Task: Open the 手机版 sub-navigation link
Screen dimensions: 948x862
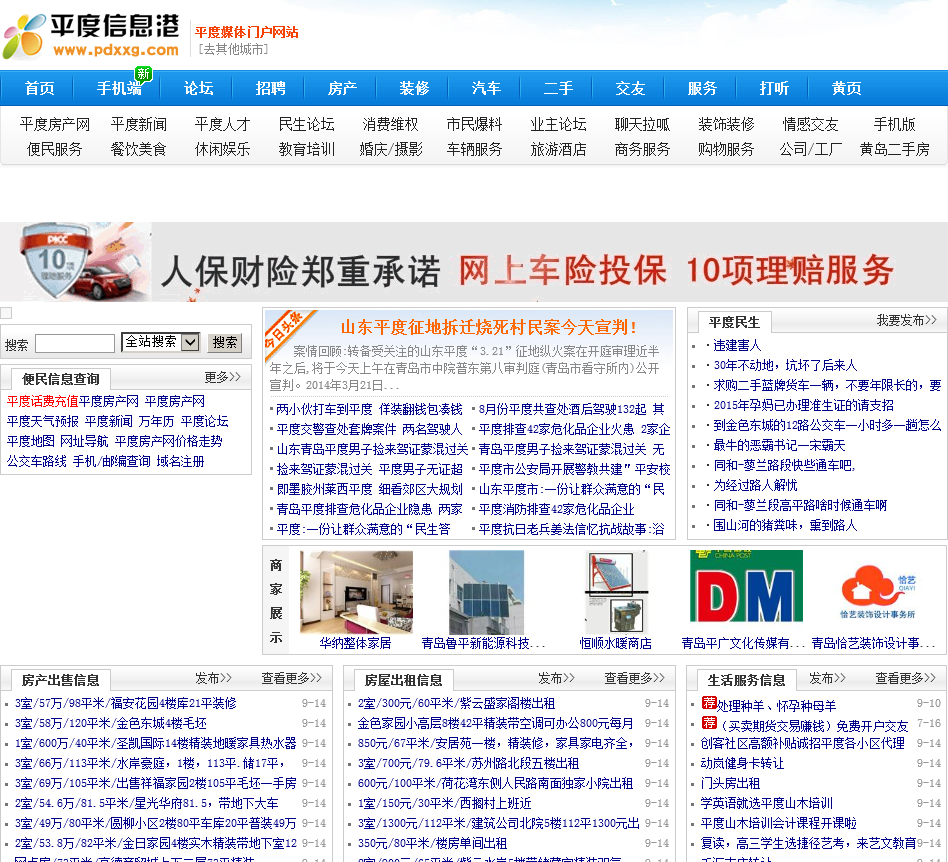Action: pos(895,125)
